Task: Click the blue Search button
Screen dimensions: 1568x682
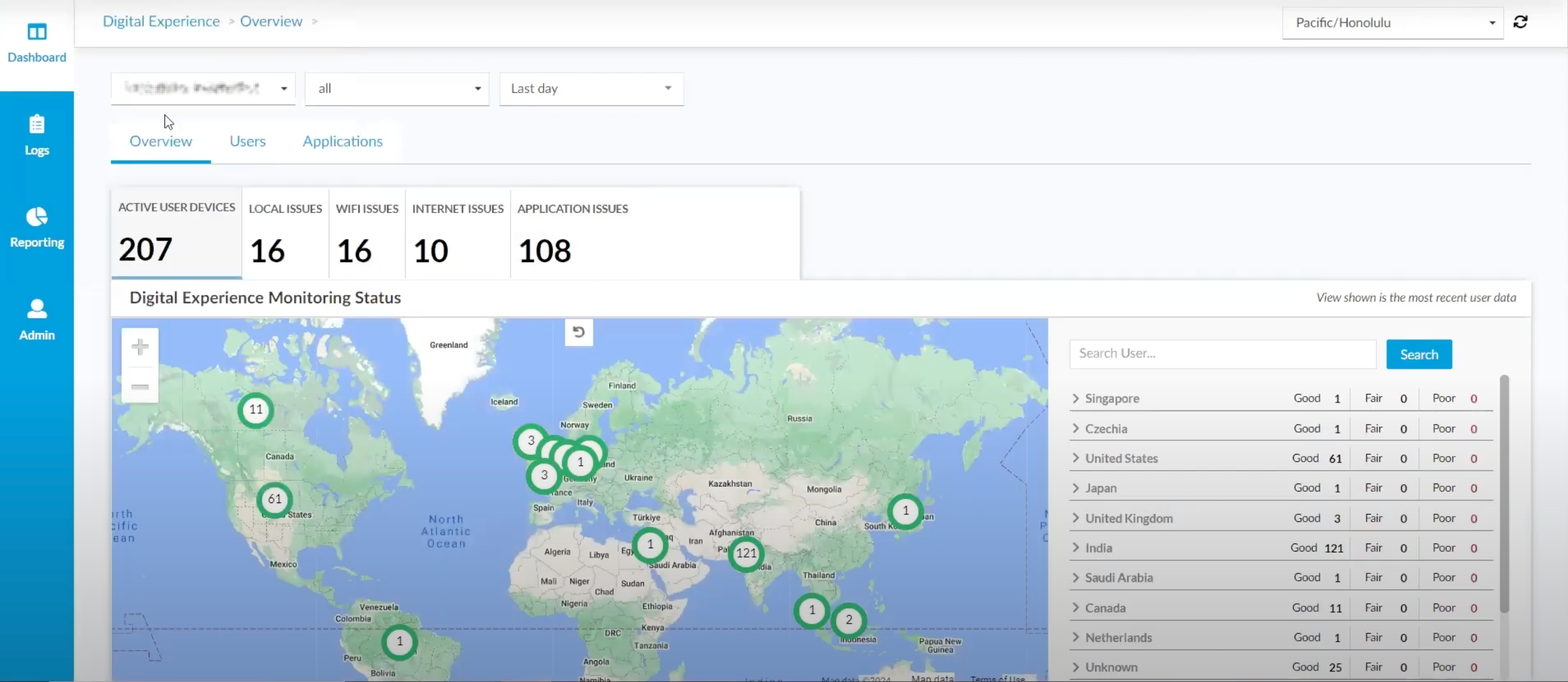Action: [1418, 354]
